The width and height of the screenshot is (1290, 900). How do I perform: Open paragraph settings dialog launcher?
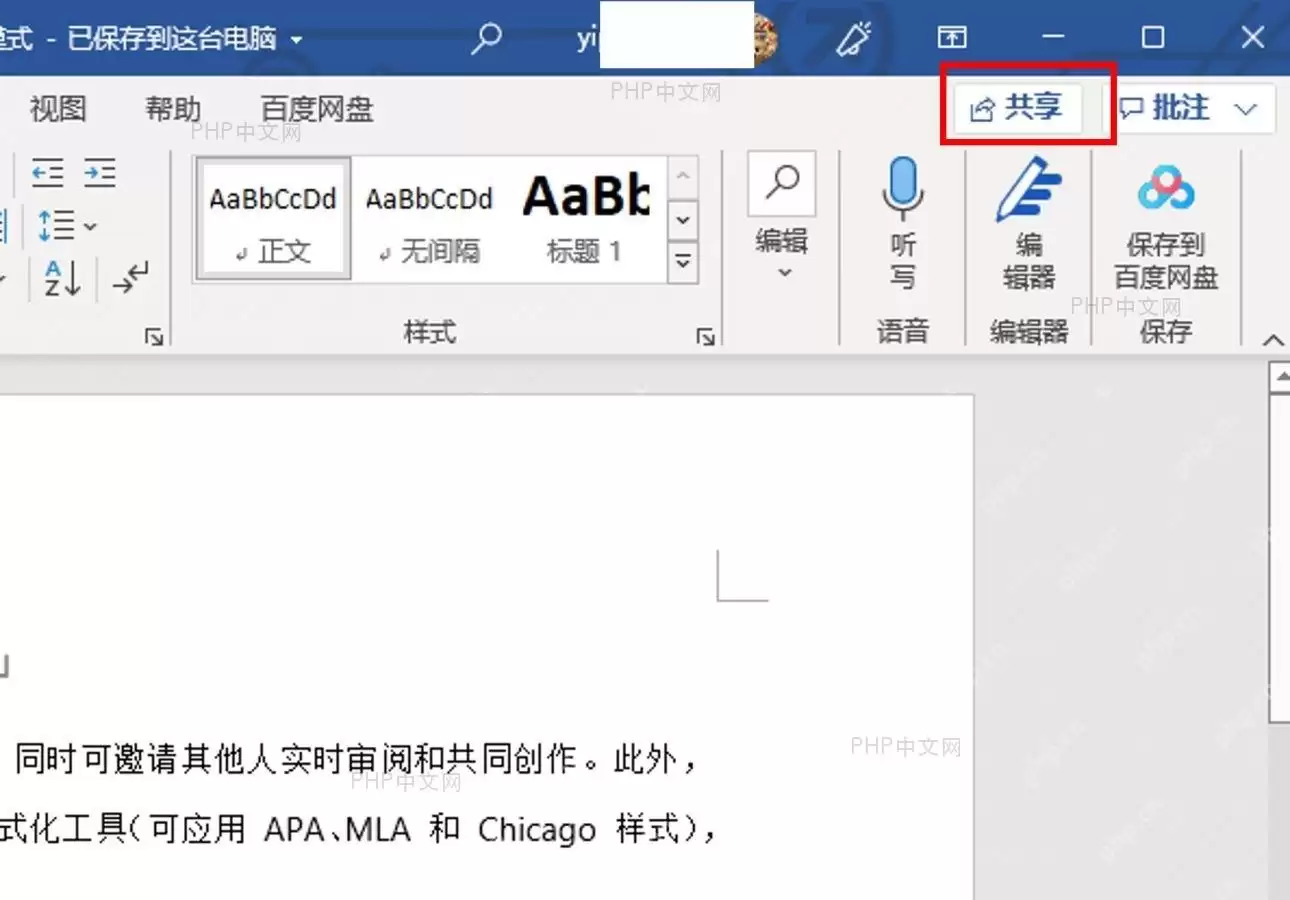pos(154,338)
